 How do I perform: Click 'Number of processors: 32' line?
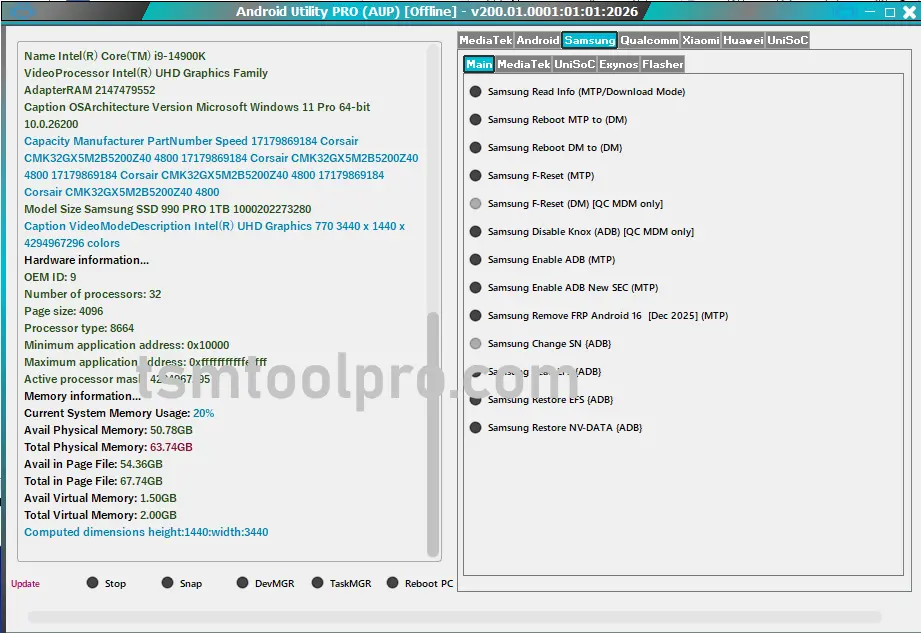pyautogui.click(x=93, y=295)
